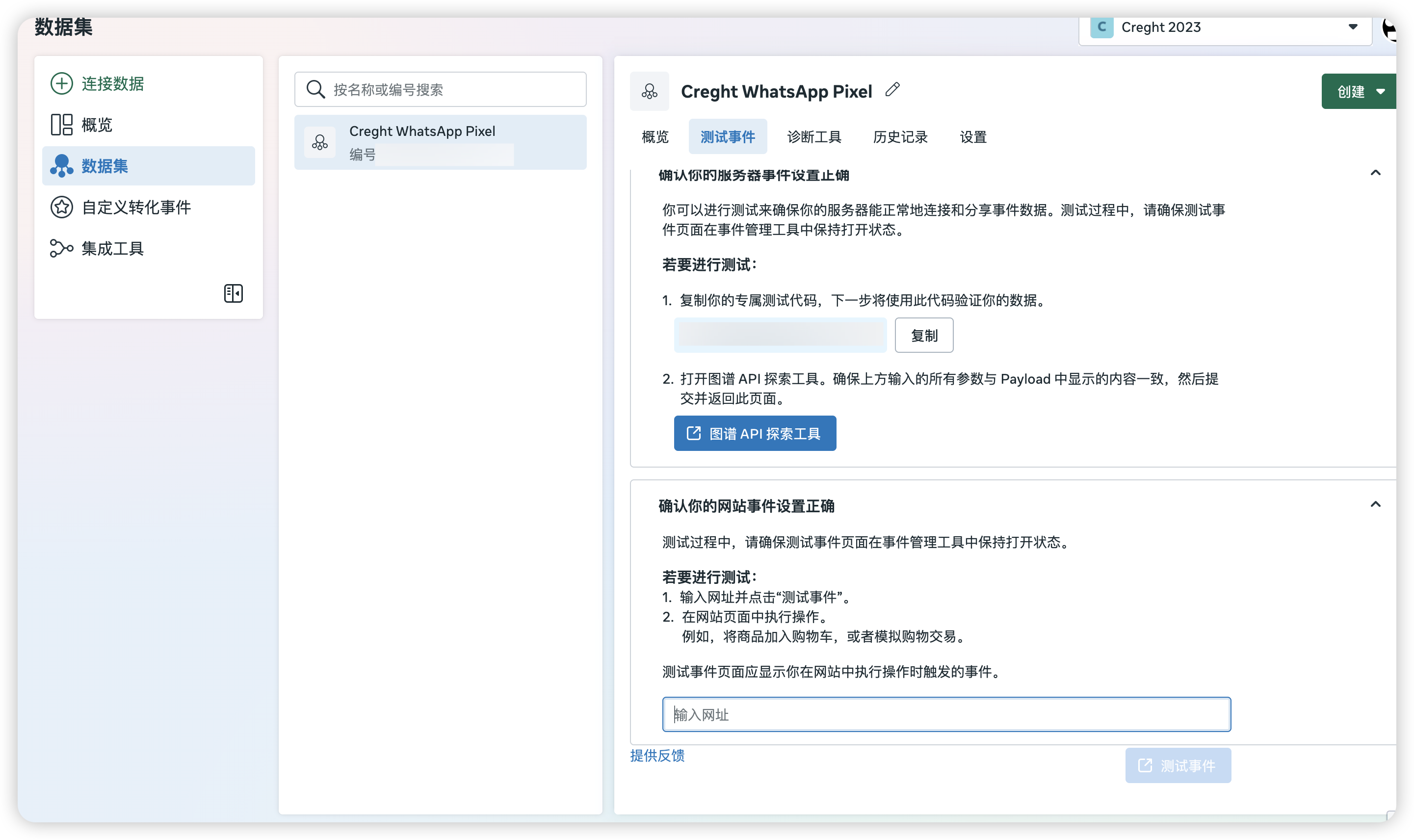The height and width of the screenshot is (840, 1414).
Task: Focus the 按名称或编号搜索 search field
Action: (x=440, y=89)
